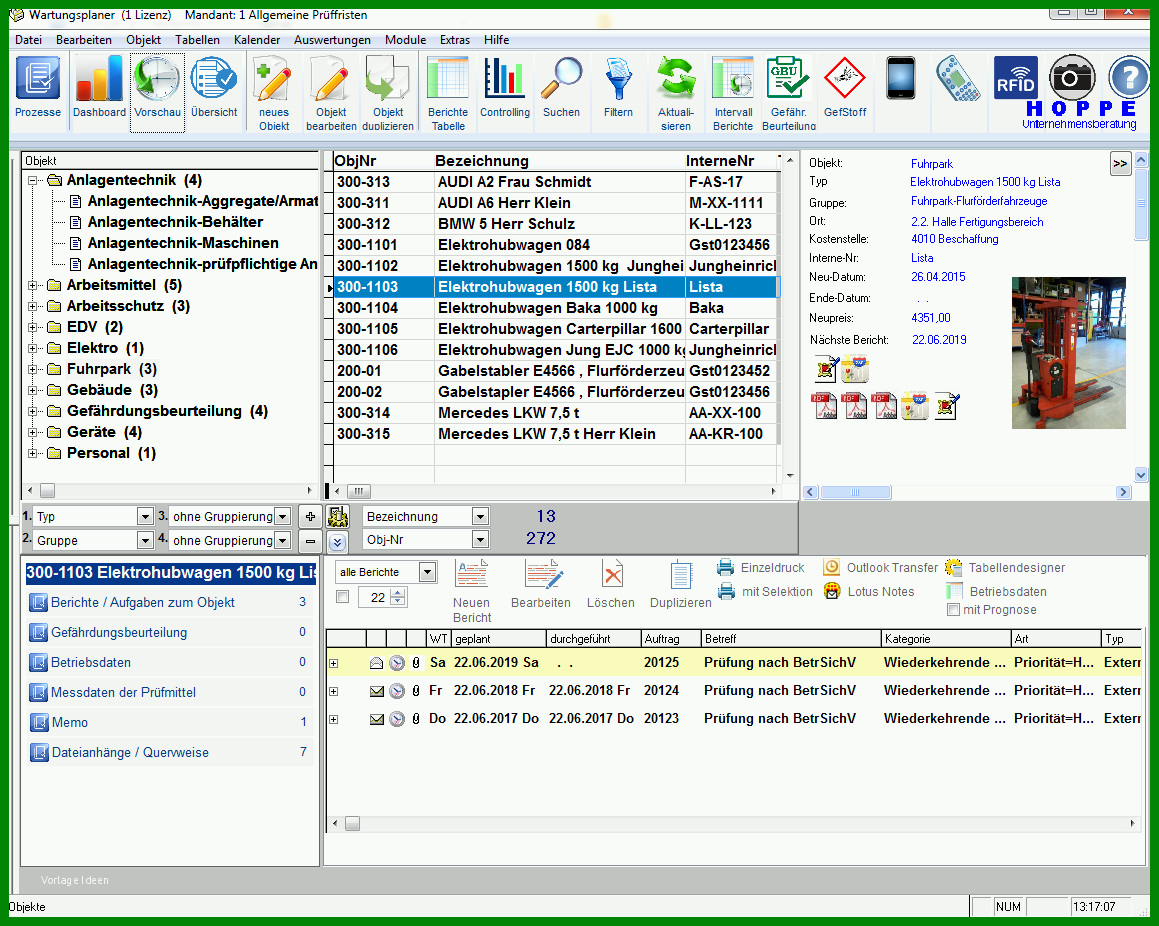1159x926 pixels.
Task: Create a new object with neues Objekt
Action: pos(273,95)
